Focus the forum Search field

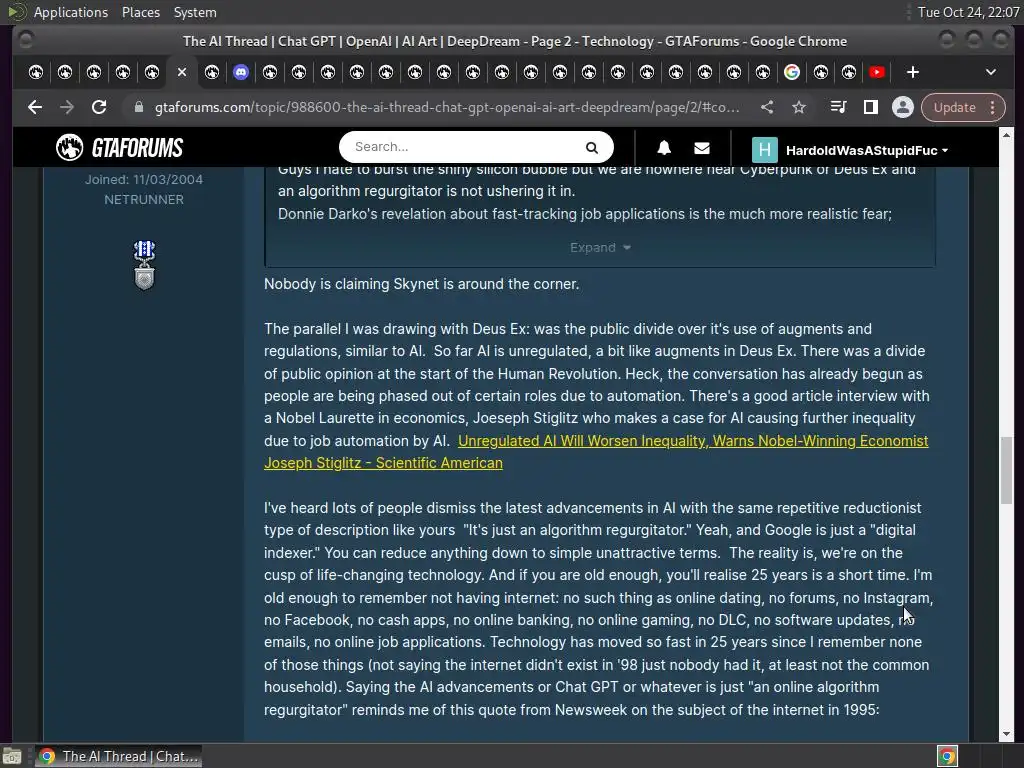click(465, 147)
